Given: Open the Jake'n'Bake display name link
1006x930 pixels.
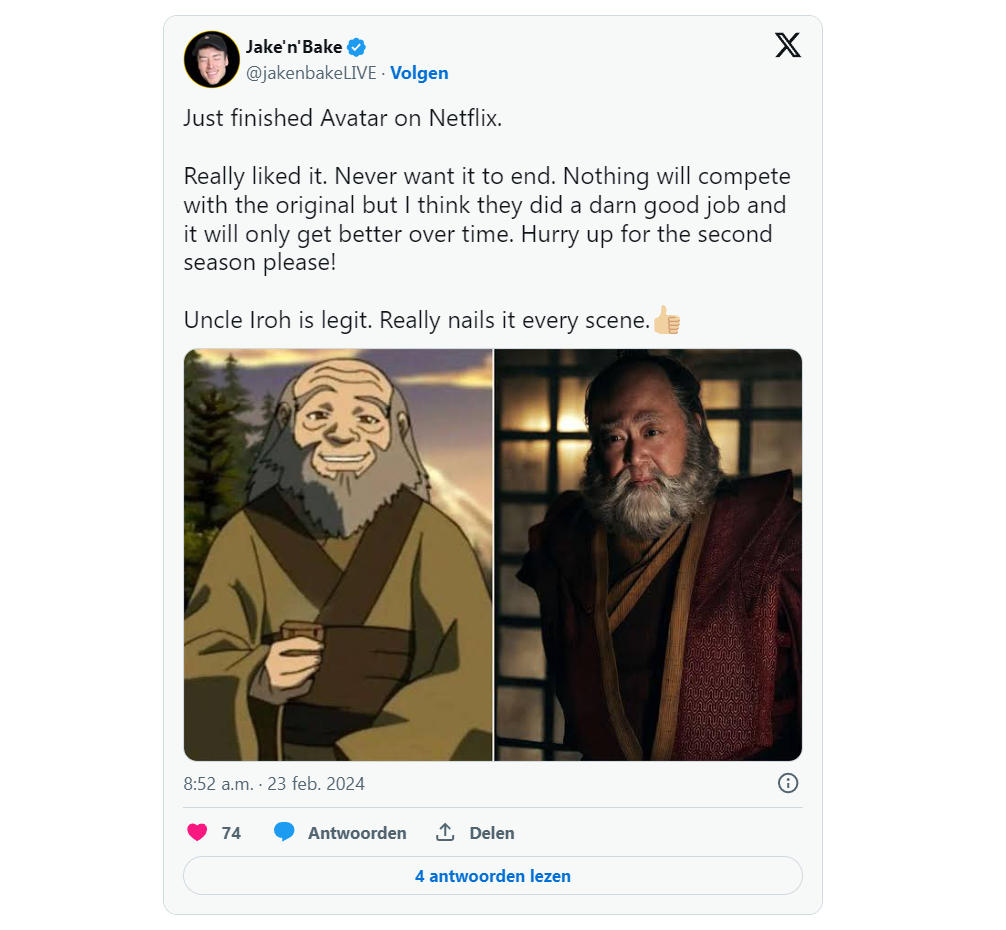Looking at the screenshot, I should pos(294,47).
